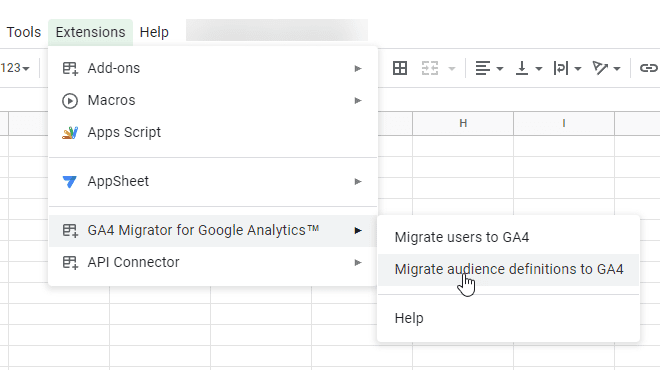Choose Migrate audience definitions to GA4

508,269
